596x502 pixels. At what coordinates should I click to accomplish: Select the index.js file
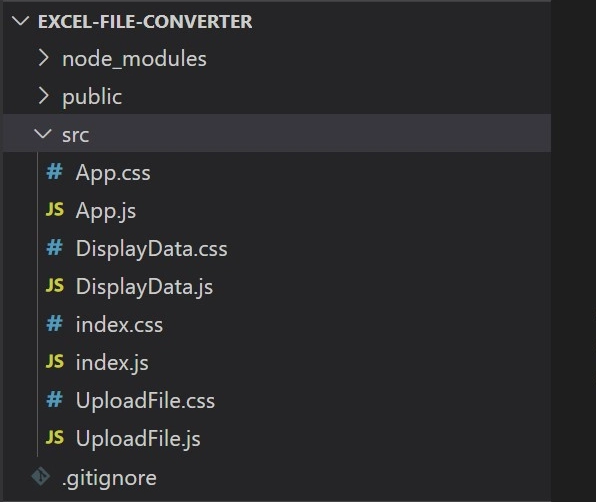pyautogui.click(x=112, y=362)
